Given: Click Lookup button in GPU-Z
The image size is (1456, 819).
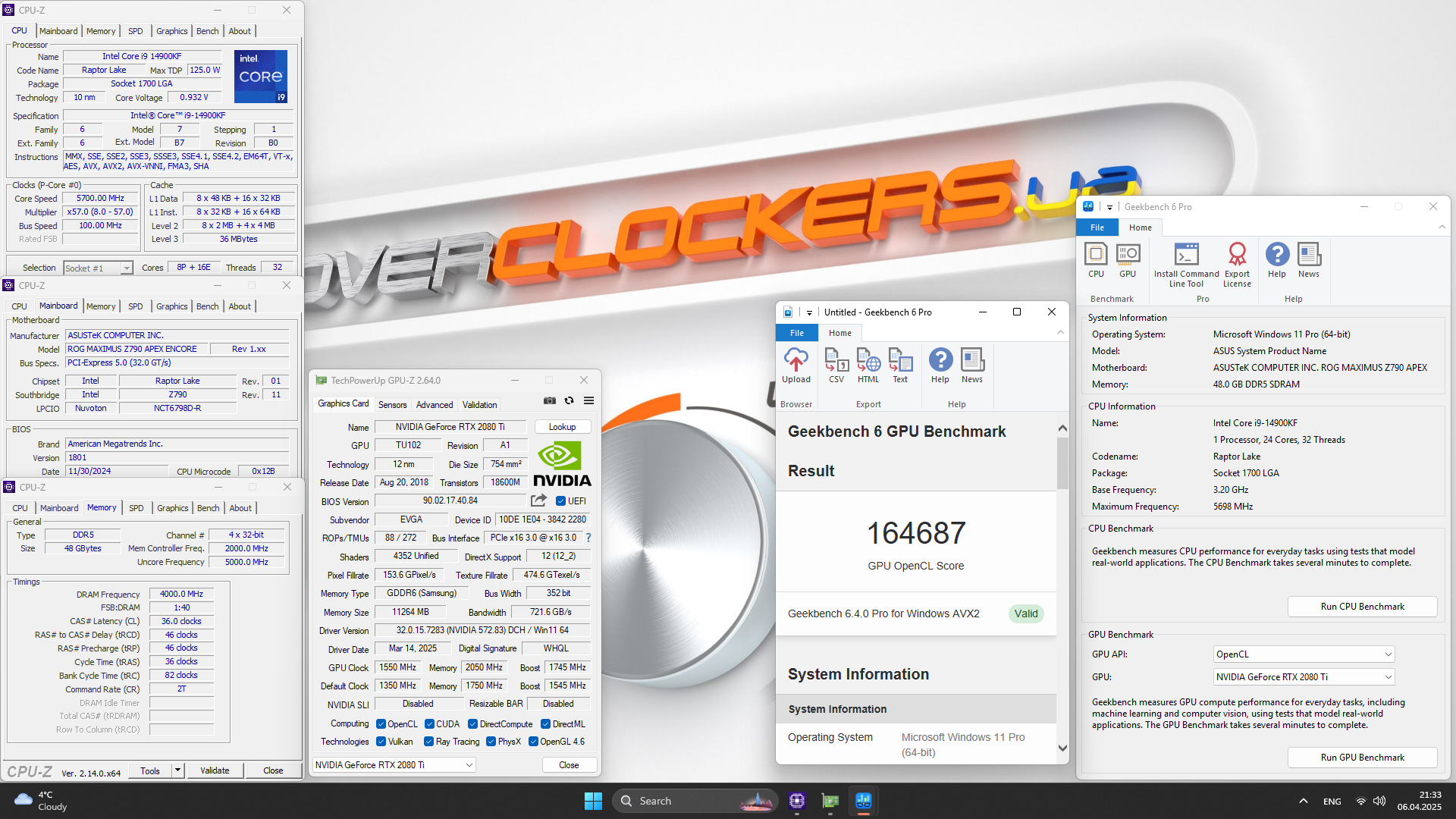Looking at the screenshot, I should [563, 427].
